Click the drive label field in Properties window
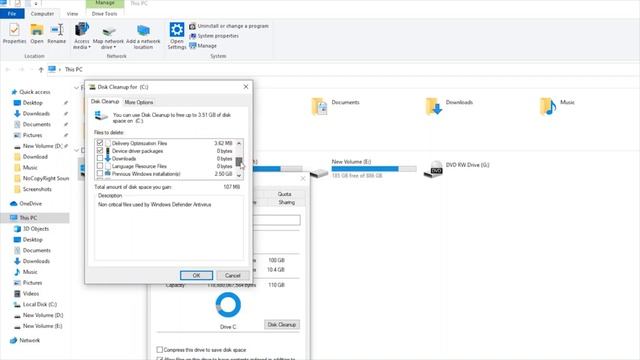Screen dimensions: 640x360 pos(277,220)
